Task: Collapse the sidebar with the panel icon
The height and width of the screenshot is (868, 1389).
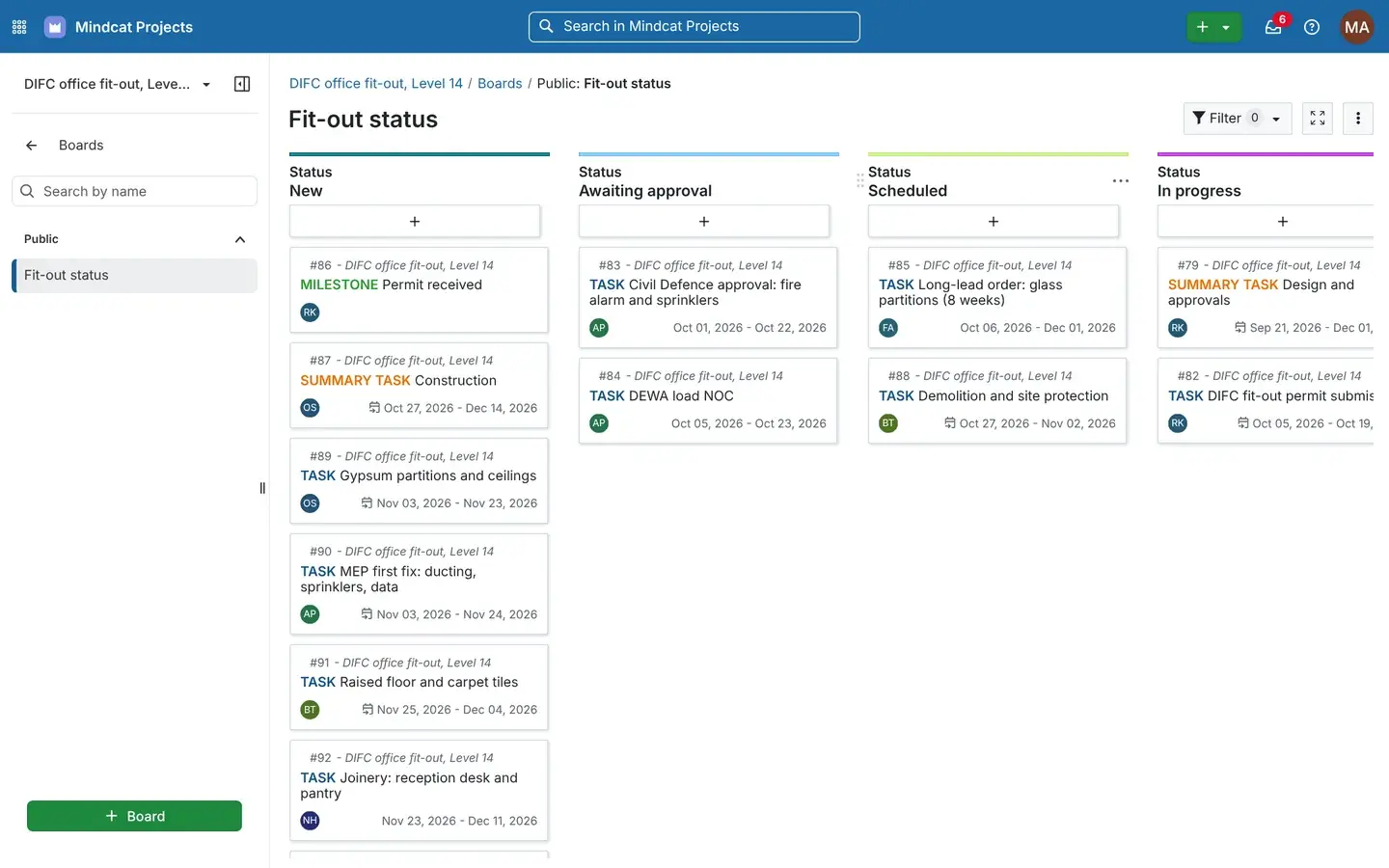Action: point(242,84)
